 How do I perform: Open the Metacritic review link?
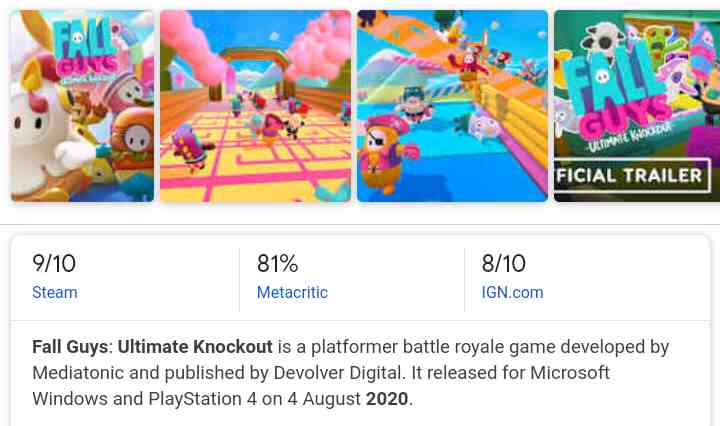coord(292,293)
